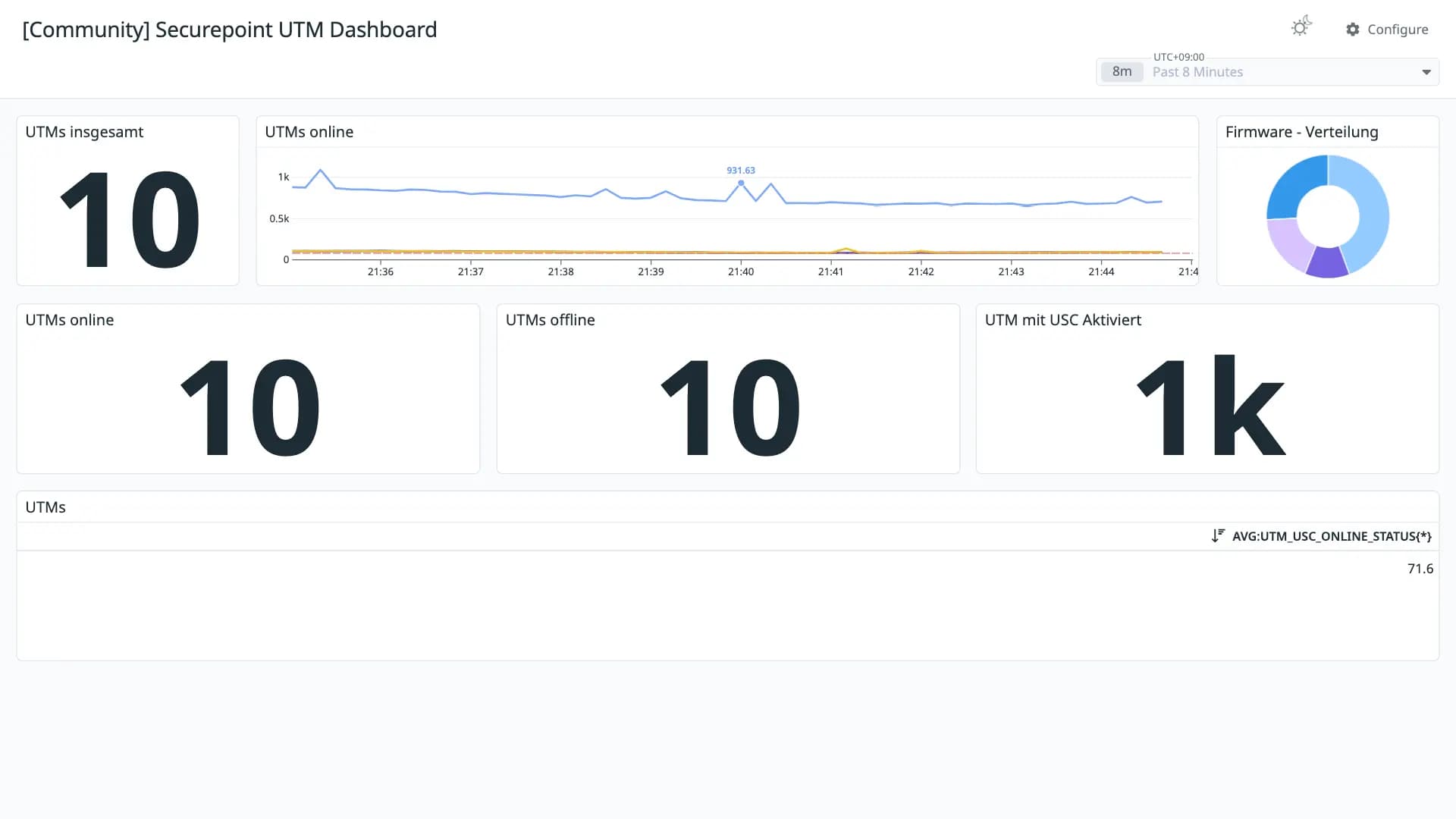Click the 10 value in UTMs insgesamt widget
This screenshot has height=819, width=1456.
point(130,219)
